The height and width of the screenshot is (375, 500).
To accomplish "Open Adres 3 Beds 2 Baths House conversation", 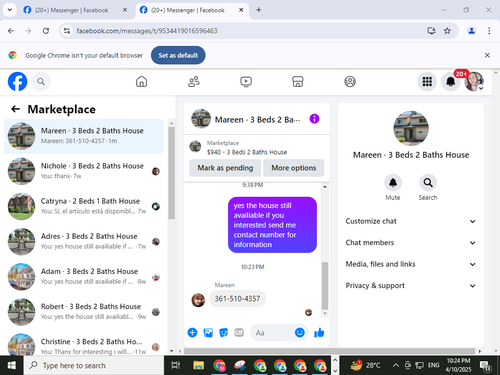I will pos(84,241).
